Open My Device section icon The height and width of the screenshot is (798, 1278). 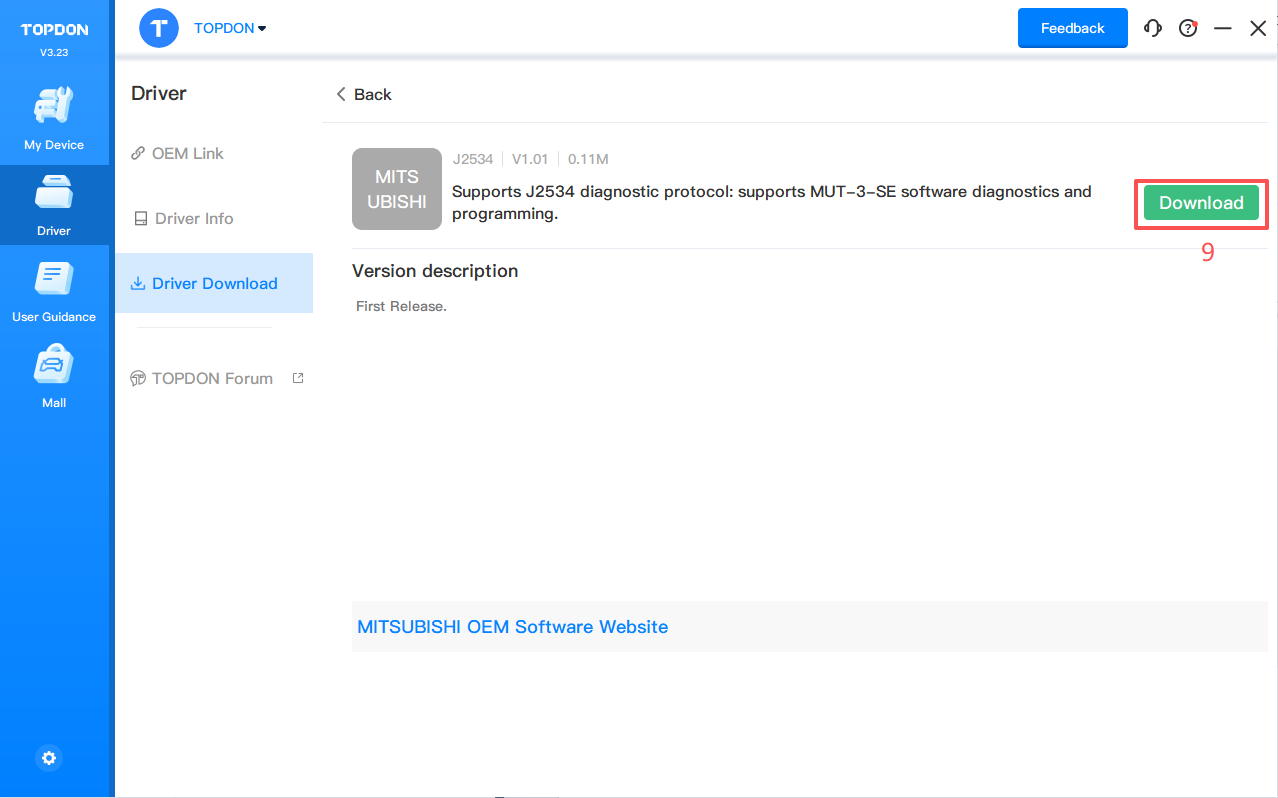tap(54, 106)
